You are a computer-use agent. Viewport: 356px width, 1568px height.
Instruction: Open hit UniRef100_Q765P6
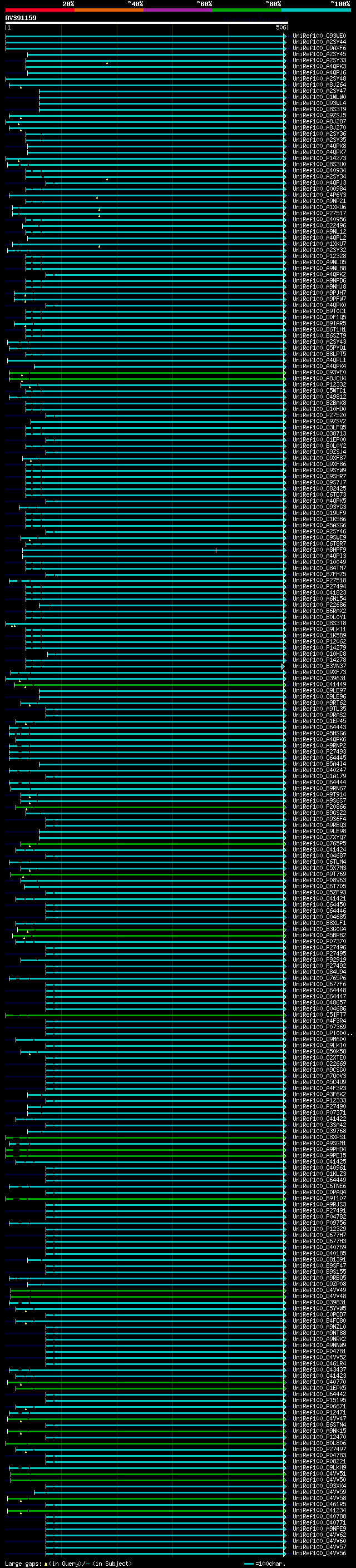click(x=319, y=978)
